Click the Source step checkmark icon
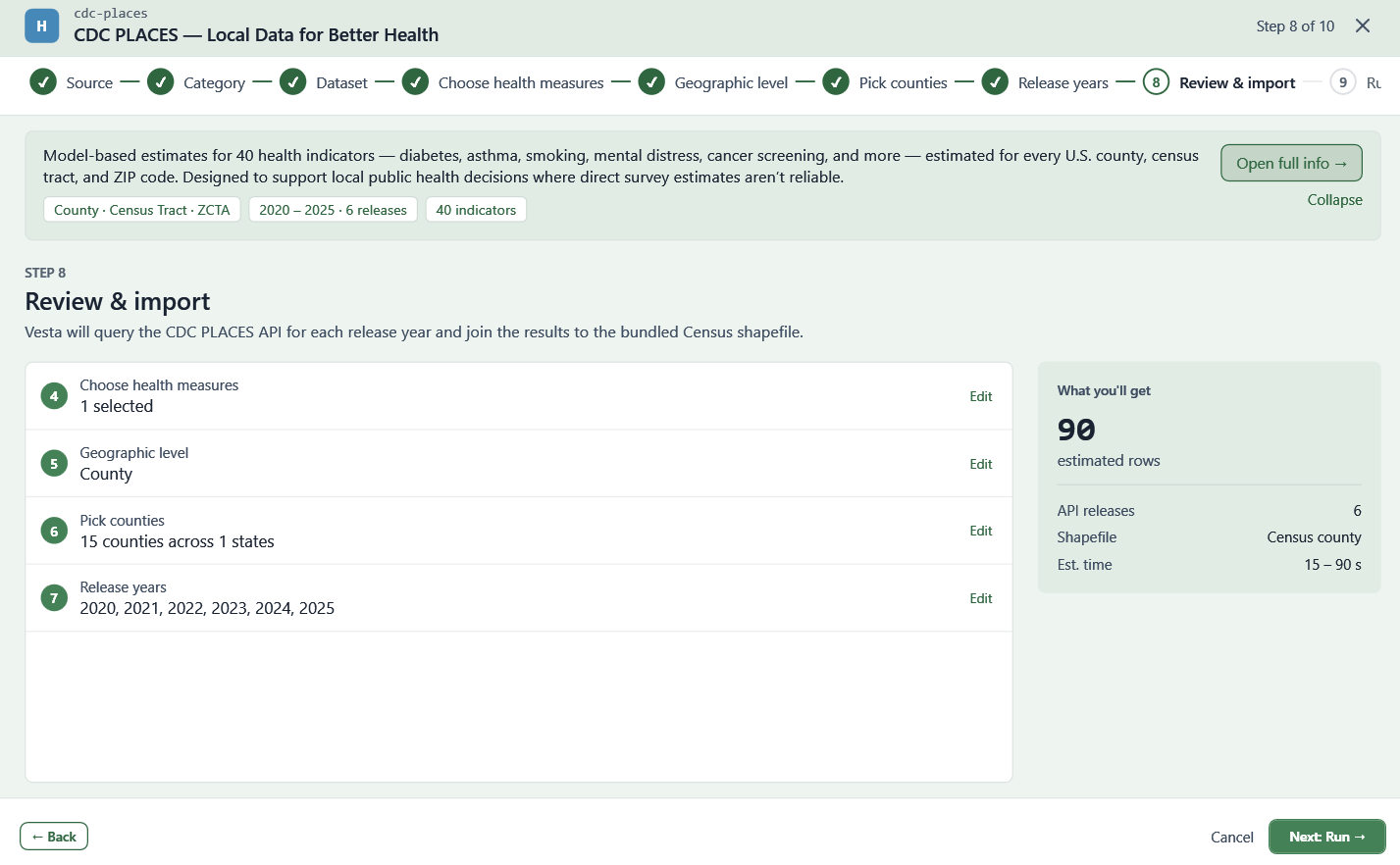The width and height of the screenshot is (1400, 865). coord(43,82)
